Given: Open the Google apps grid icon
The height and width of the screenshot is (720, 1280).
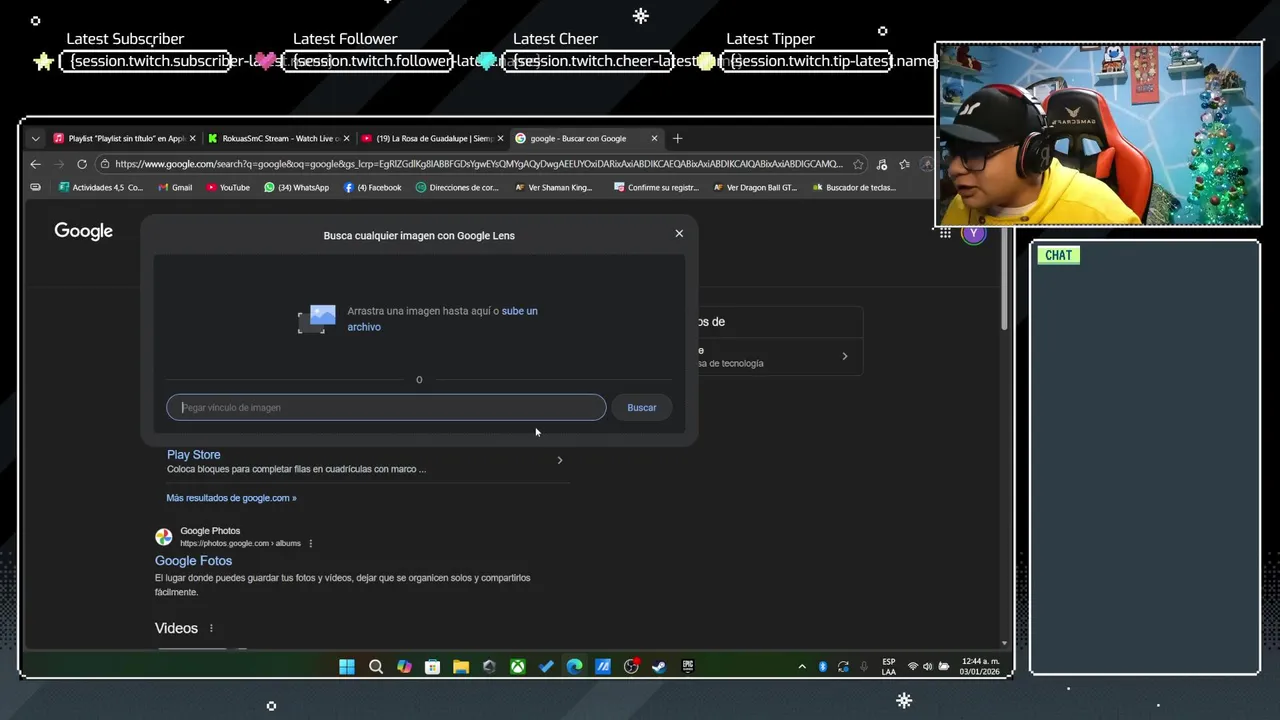Looking at the screenshot, I should (945, 233).
